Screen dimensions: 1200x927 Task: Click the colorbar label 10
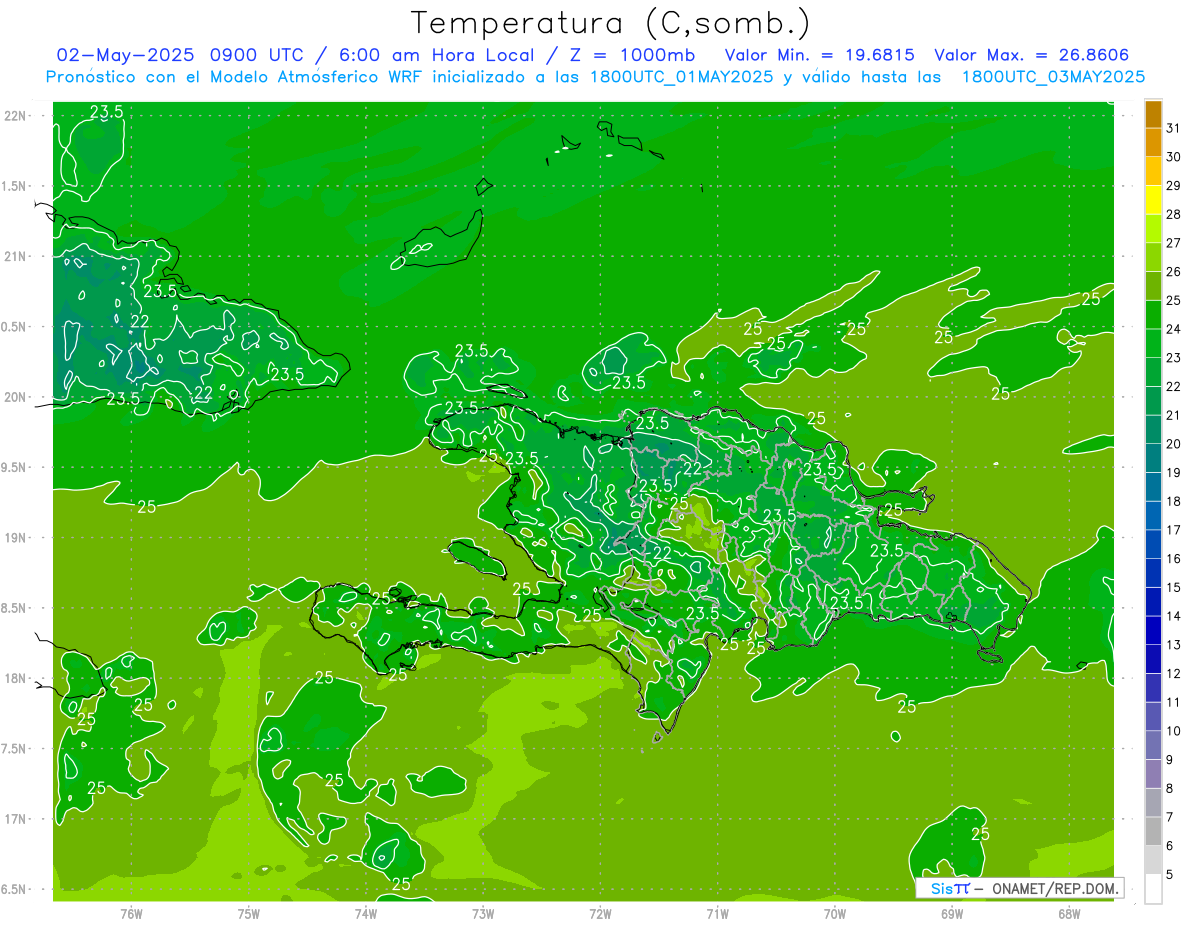(1174, 731)
